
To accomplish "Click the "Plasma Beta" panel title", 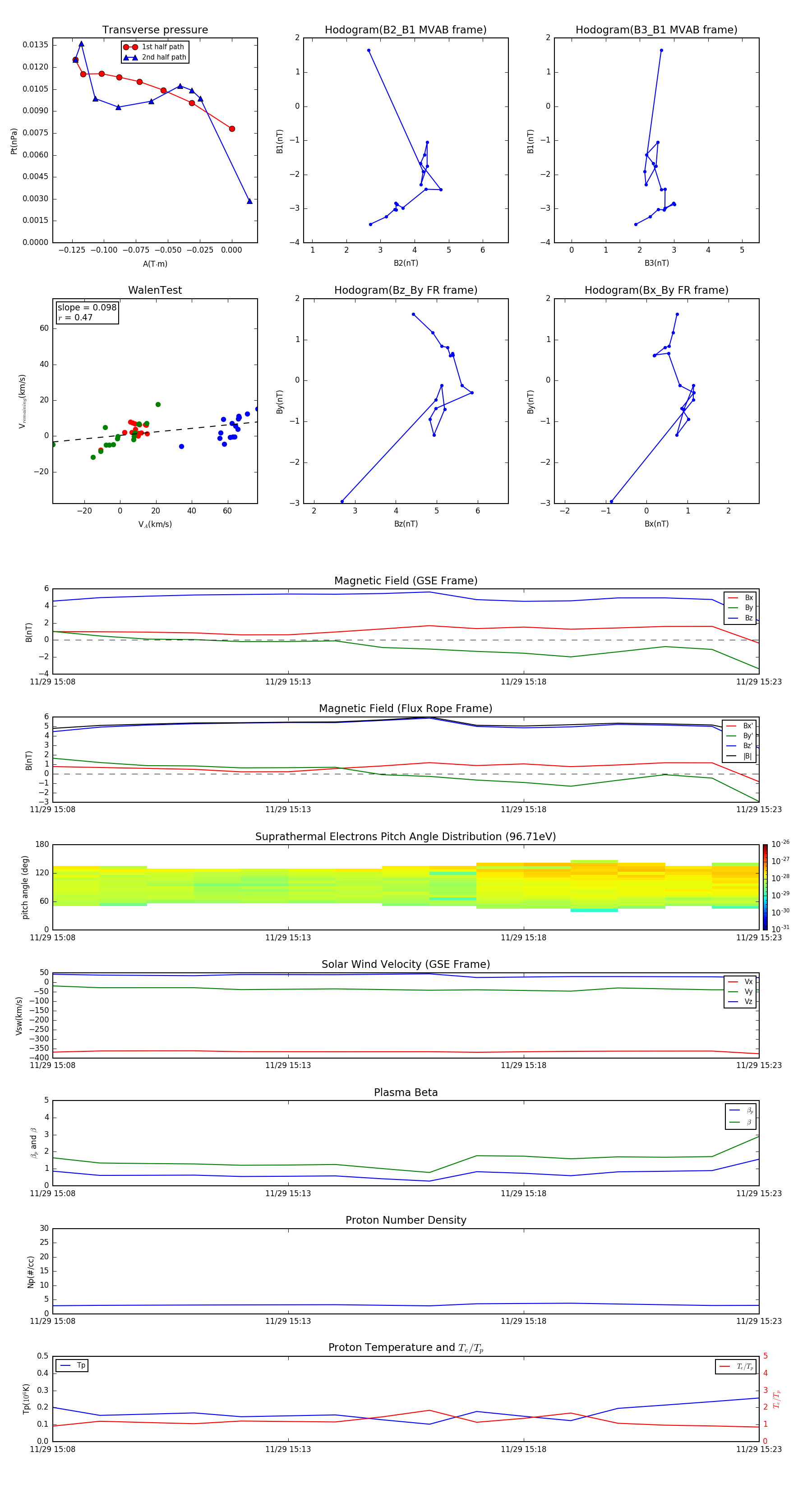I will click(406, 1092).
